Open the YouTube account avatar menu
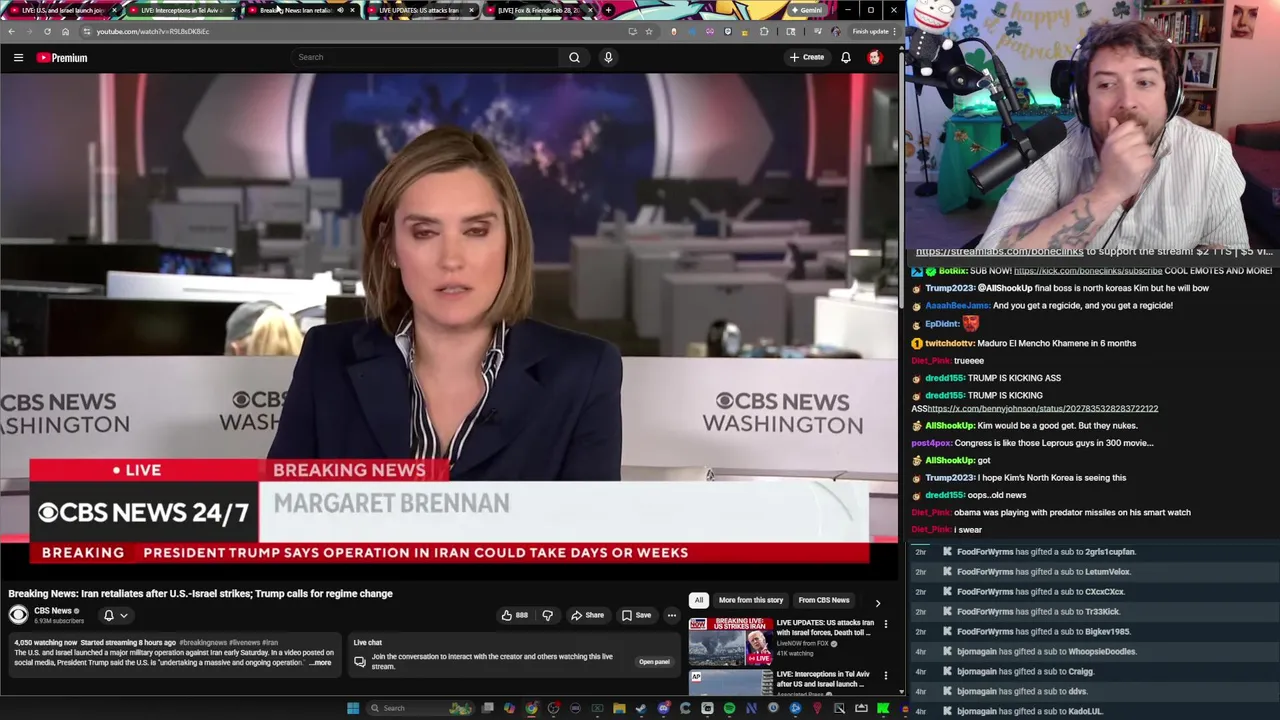Screen dimensions: 1280x720 [x=875, y=57]
